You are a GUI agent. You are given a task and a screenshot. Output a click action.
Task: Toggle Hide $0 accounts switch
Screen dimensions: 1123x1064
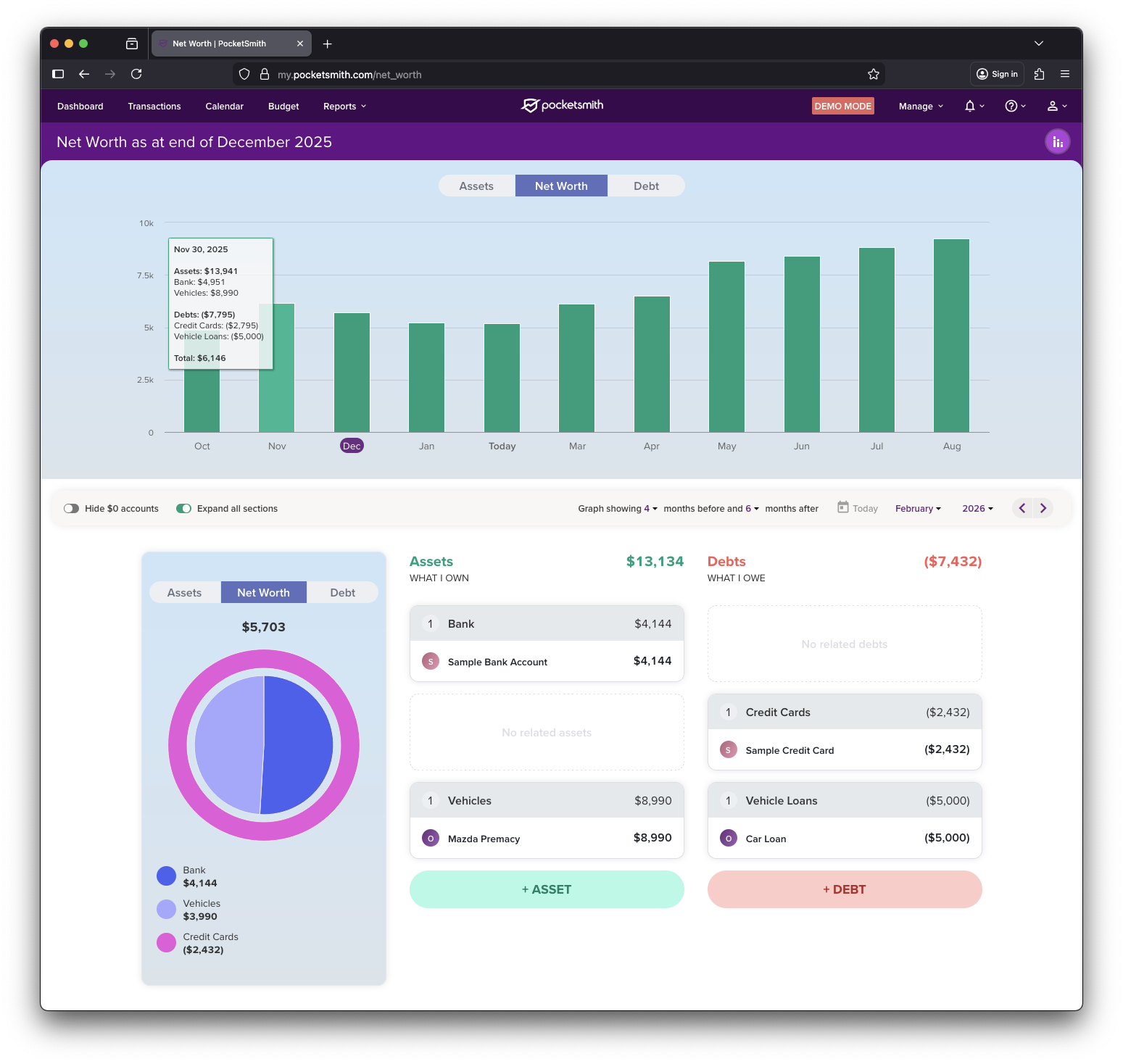point(71,509)
